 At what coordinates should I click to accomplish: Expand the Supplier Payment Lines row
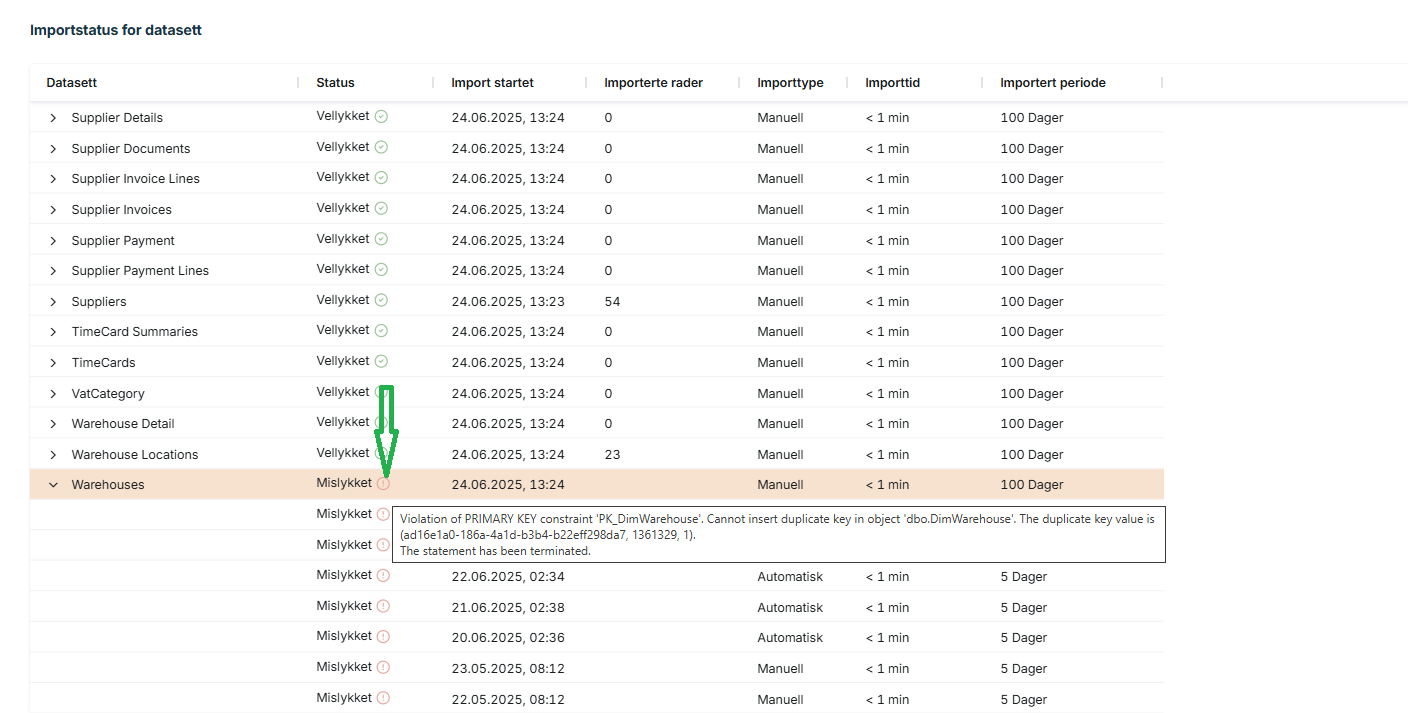click(54, 271)
